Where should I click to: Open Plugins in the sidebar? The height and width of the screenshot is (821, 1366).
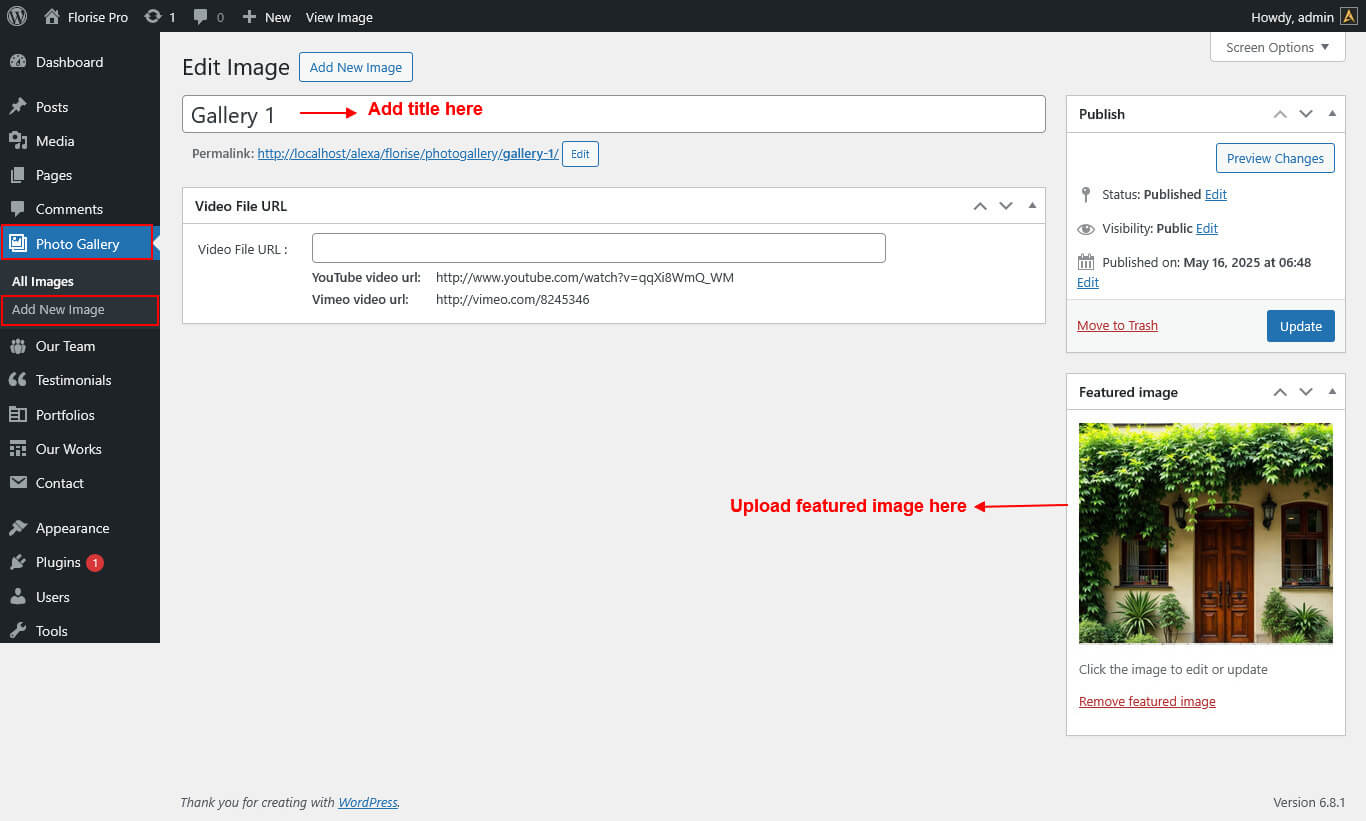pos(58,562)
